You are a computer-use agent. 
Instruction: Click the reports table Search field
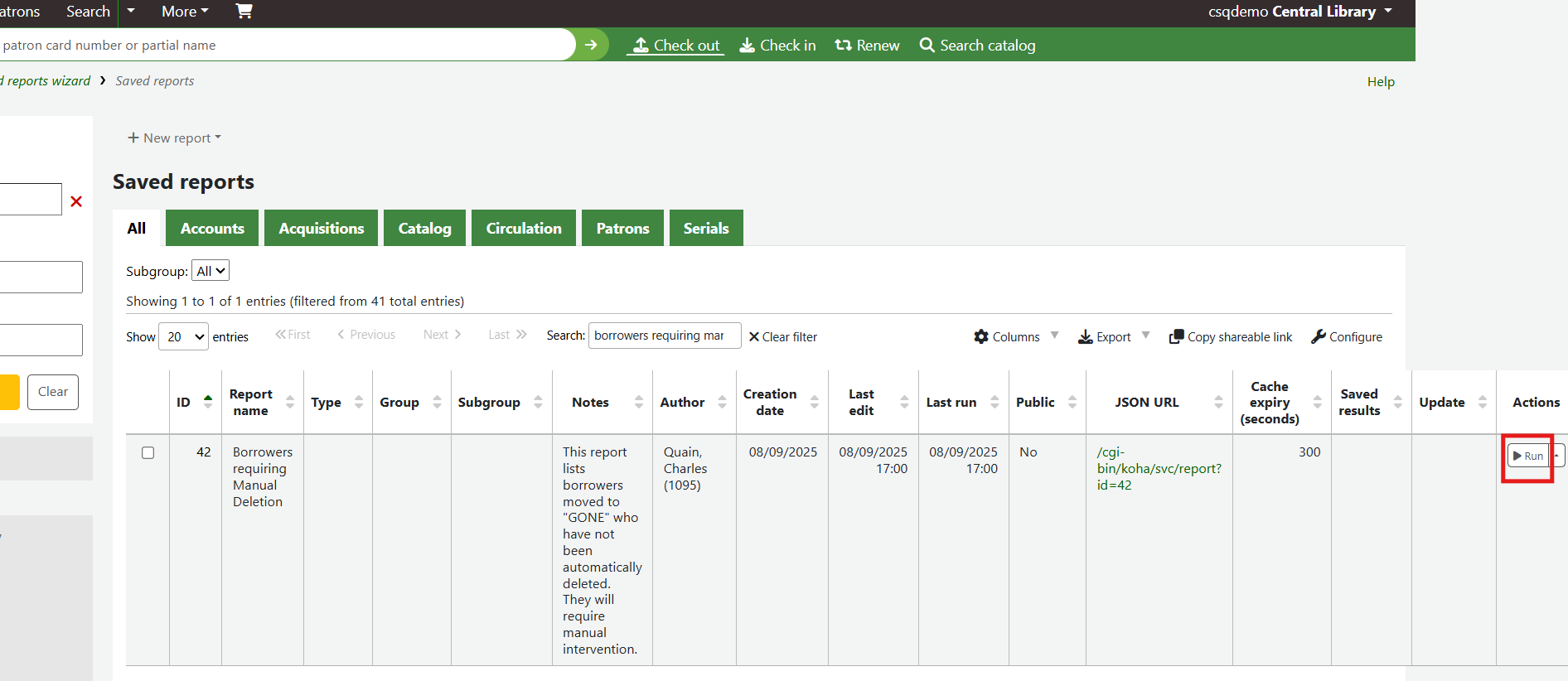pyautogui.click(x=664, y=336)
